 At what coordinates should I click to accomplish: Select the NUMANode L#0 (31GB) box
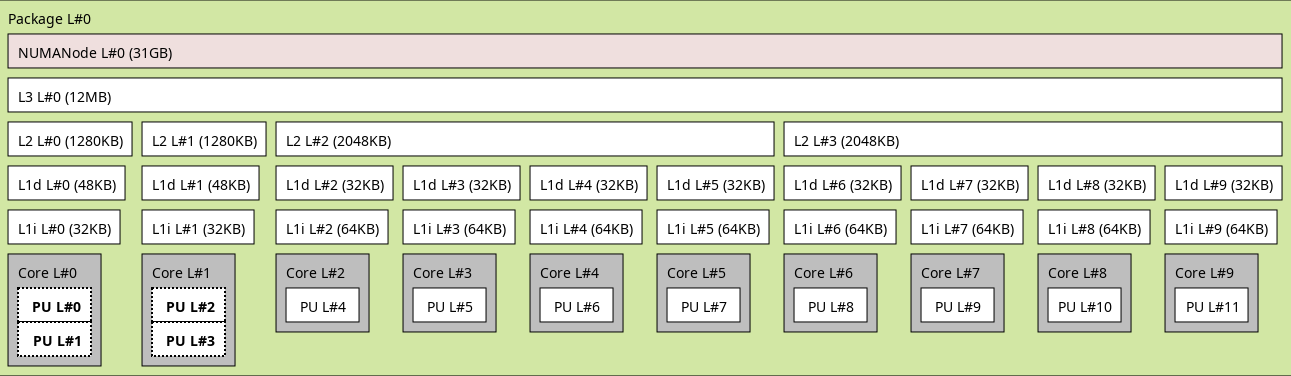[x=645, y=52]
